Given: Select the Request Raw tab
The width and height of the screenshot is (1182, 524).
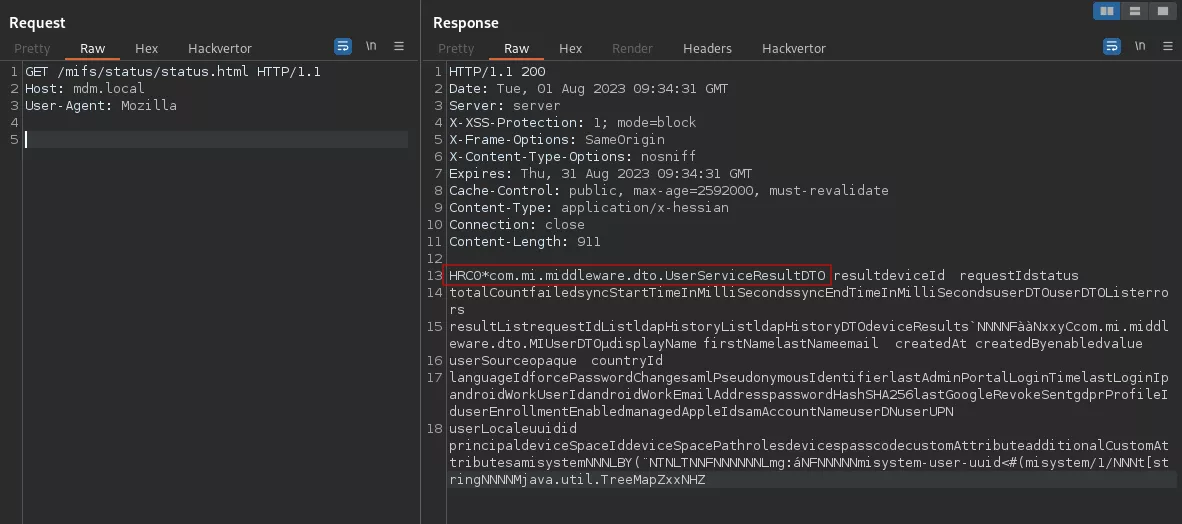Looking at the screenshot, I should click(93, 48).
